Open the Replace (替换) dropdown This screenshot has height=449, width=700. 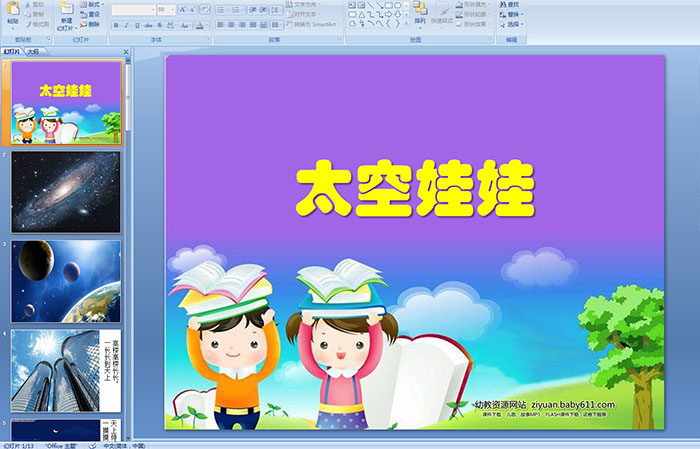pyautogui.click(x=512, y=14)
